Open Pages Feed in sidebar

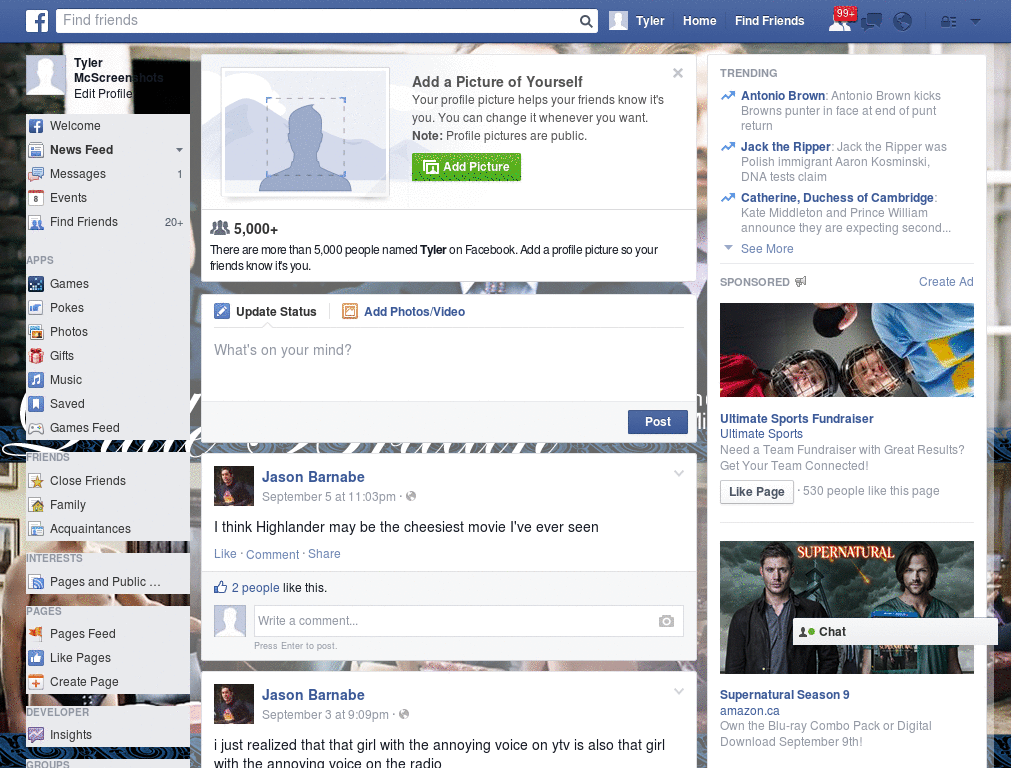click(x=108, y=633)
